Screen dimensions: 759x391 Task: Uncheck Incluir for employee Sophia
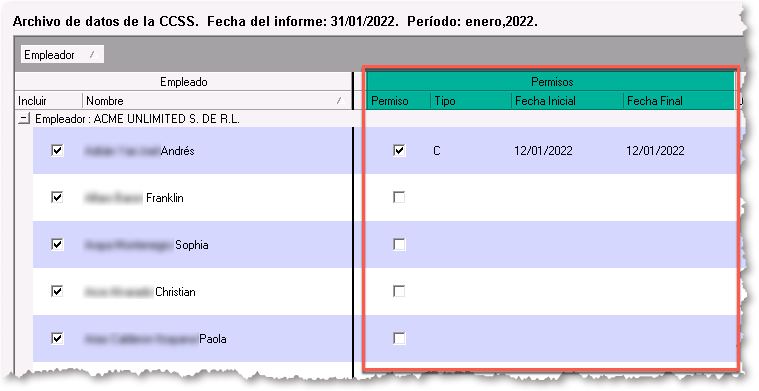coord(57,244)
